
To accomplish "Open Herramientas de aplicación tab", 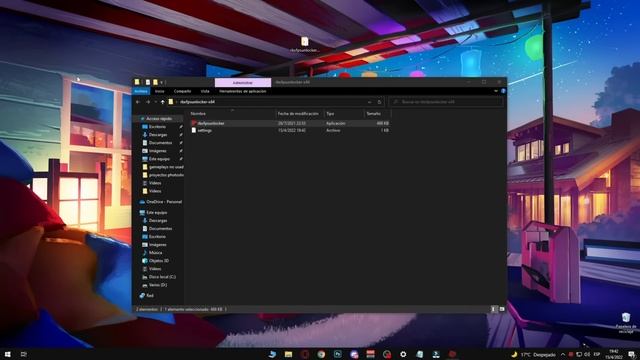I will [x=243, y=91].
